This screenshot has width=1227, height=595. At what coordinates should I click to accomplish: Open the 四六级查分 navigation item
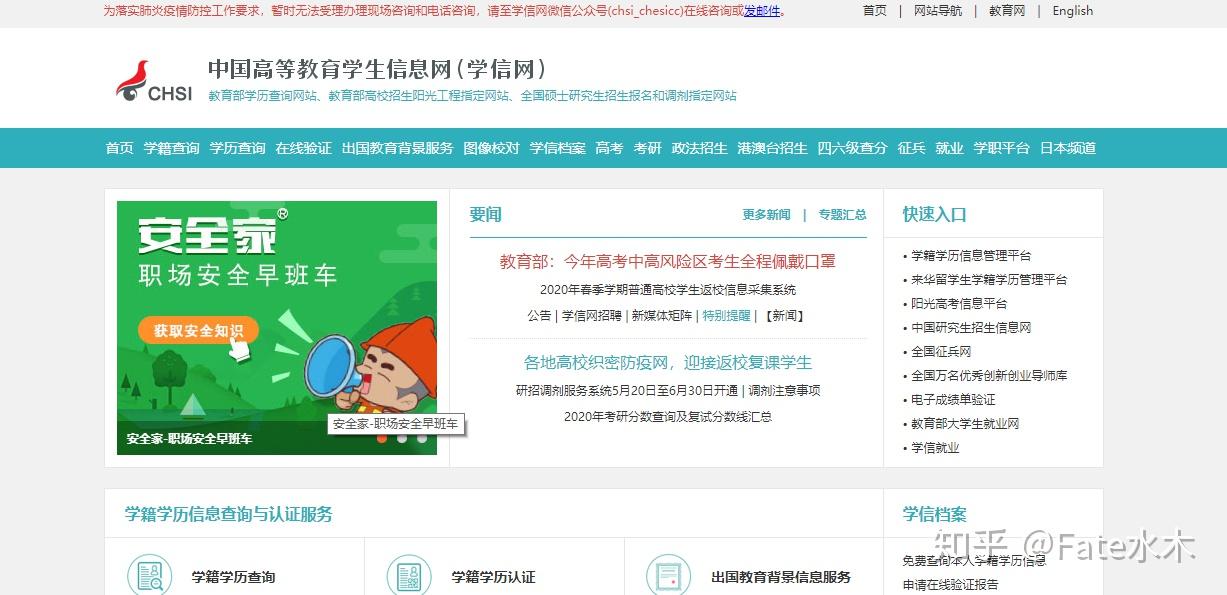852,148
